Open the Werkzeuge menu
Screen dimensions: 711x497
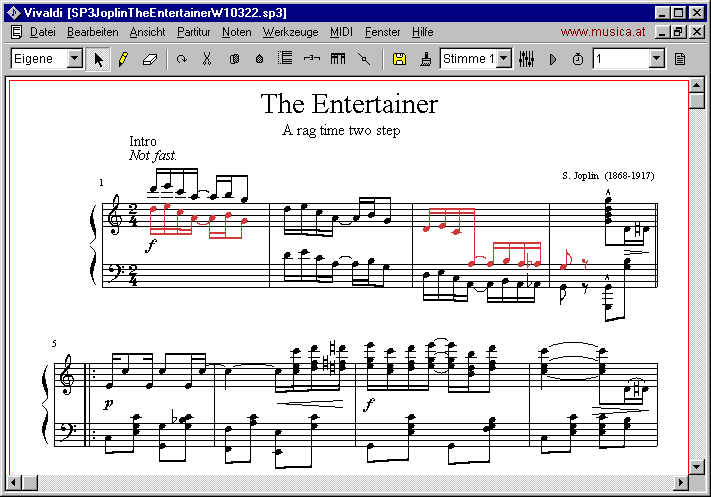pos(290,32)
